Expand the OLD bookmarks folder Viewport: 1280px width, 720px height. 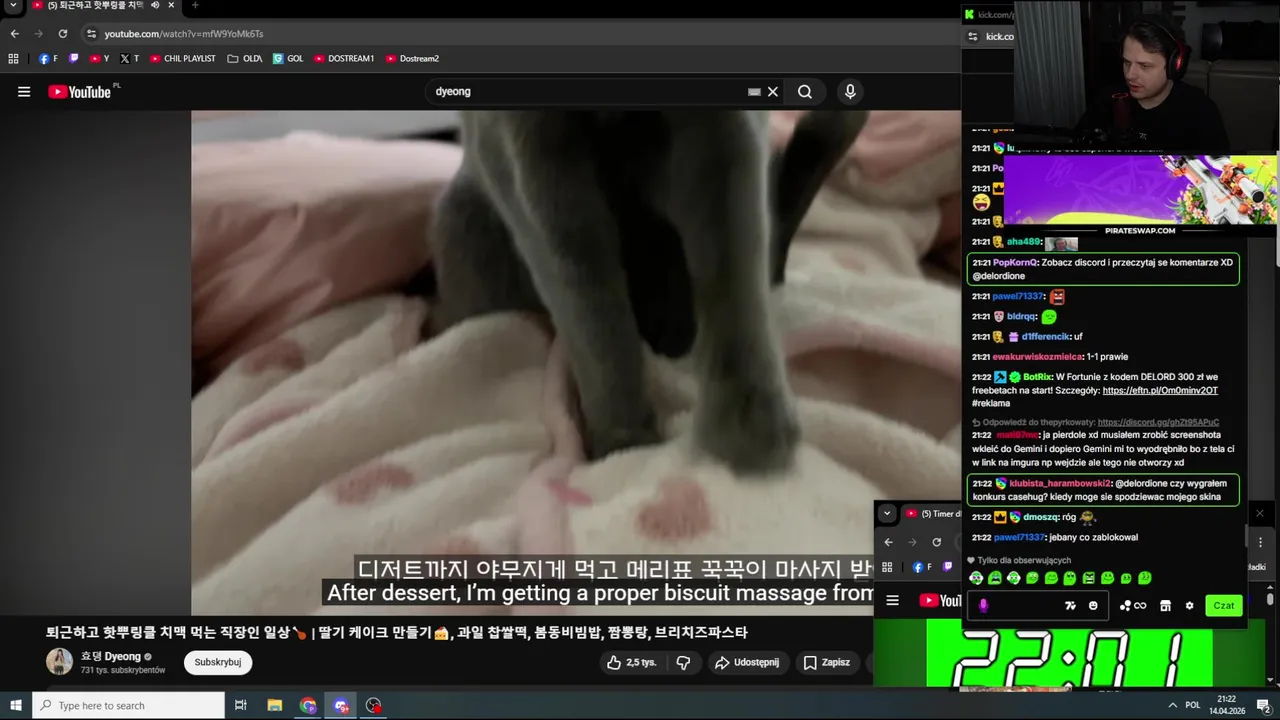(245, 59)
